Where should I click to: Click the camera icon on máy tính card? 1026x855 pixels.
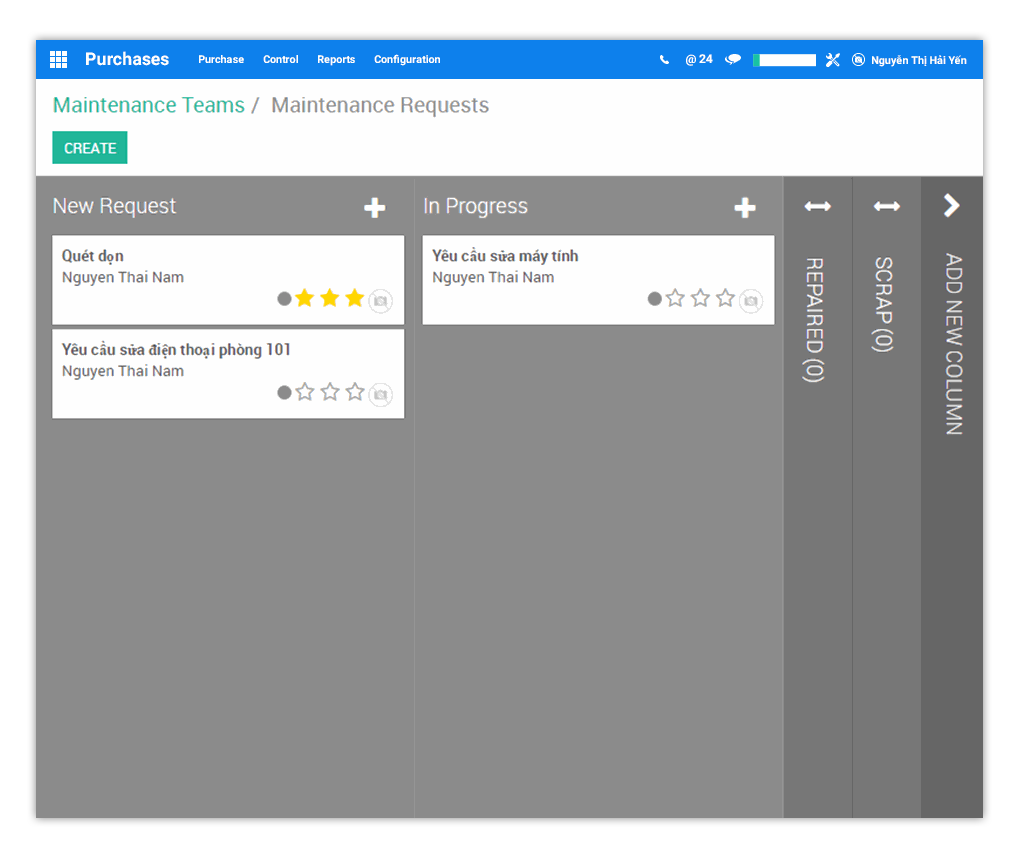[751, 300]
